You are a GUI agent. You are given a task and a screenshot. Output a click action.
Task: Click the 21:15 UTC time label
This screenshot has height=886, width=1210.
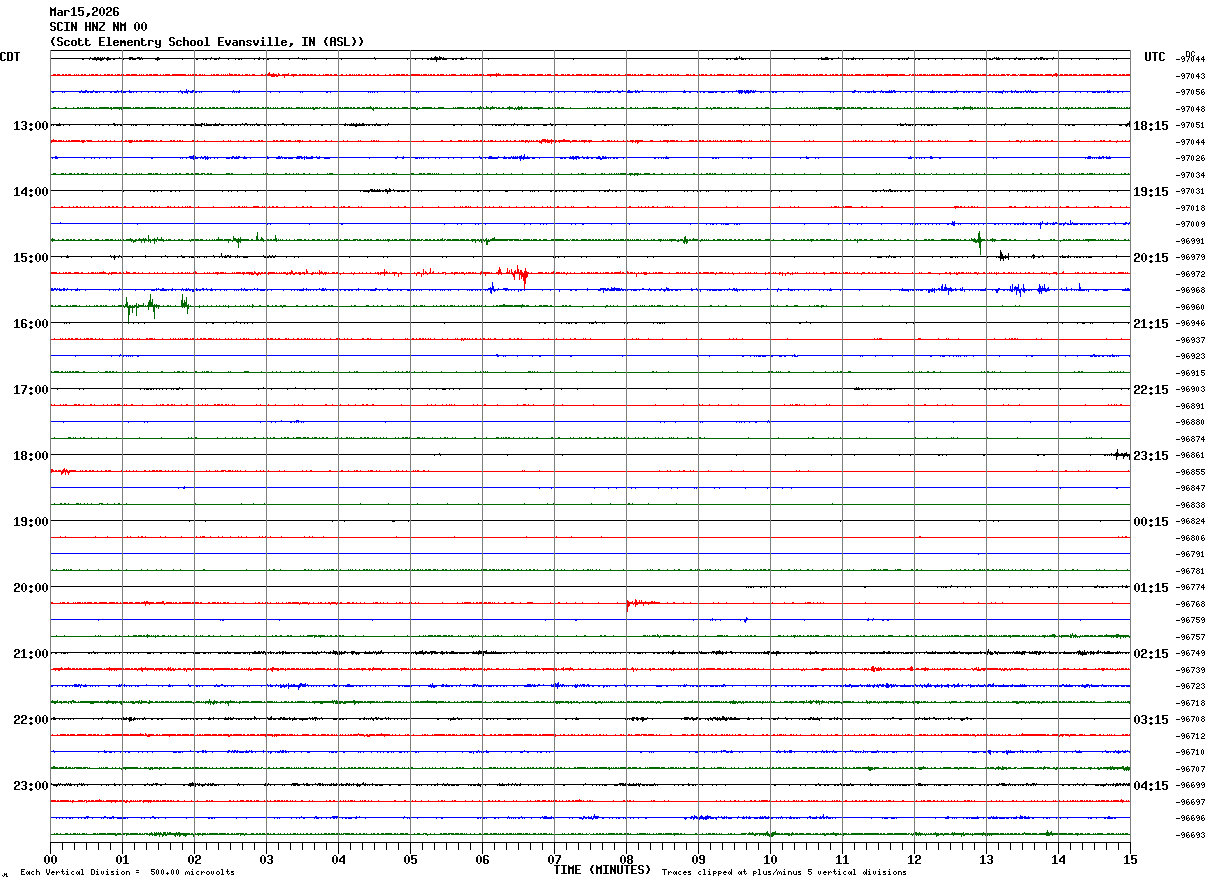click(x=1151, y=324)
